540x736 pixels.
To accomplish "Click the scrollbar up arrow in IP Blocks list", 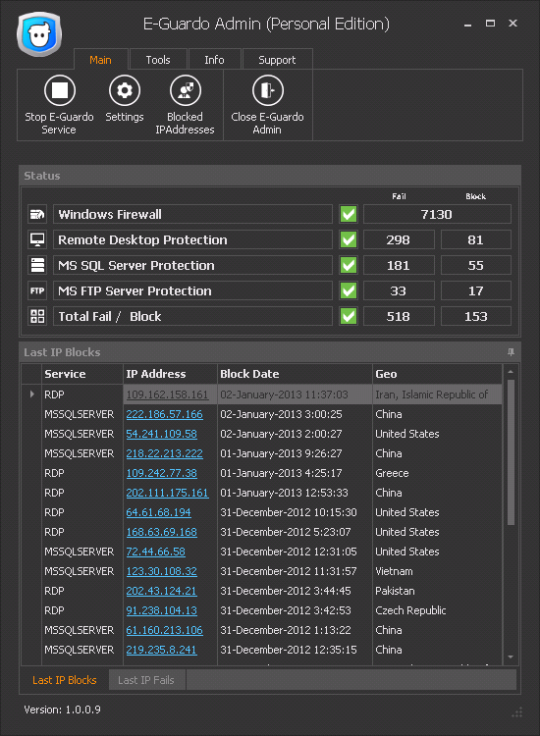I will pos(511,372).
